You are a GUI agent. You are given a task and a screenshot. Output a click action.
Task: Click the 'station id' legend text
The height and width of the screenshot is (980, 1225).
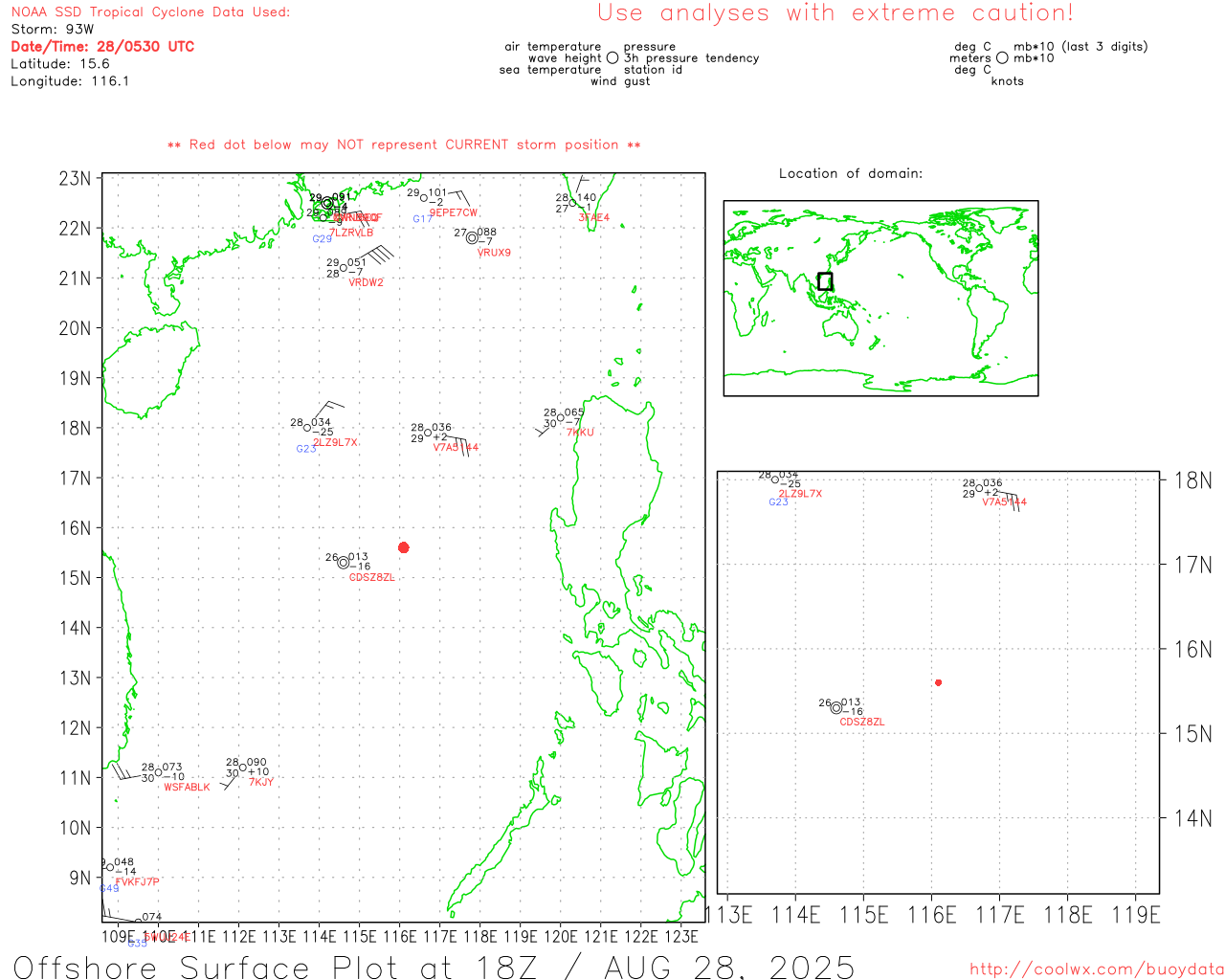click(654, 70)
